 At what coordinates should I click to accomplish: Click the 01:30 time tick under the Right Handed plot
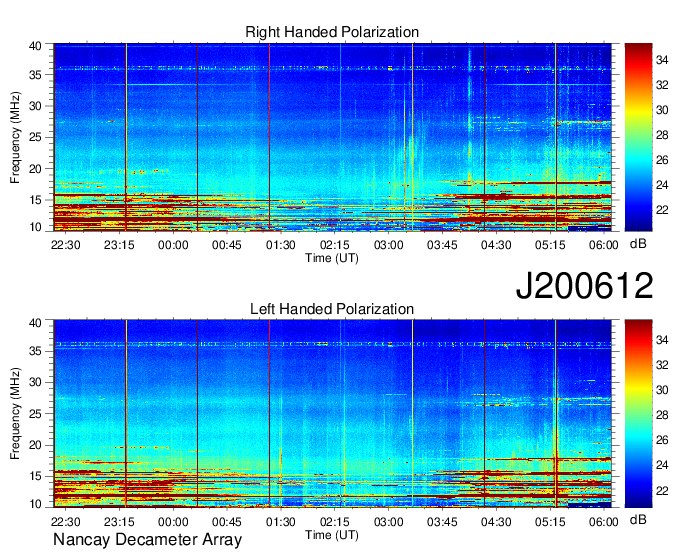pyautogui.click(x=281, y=245)
